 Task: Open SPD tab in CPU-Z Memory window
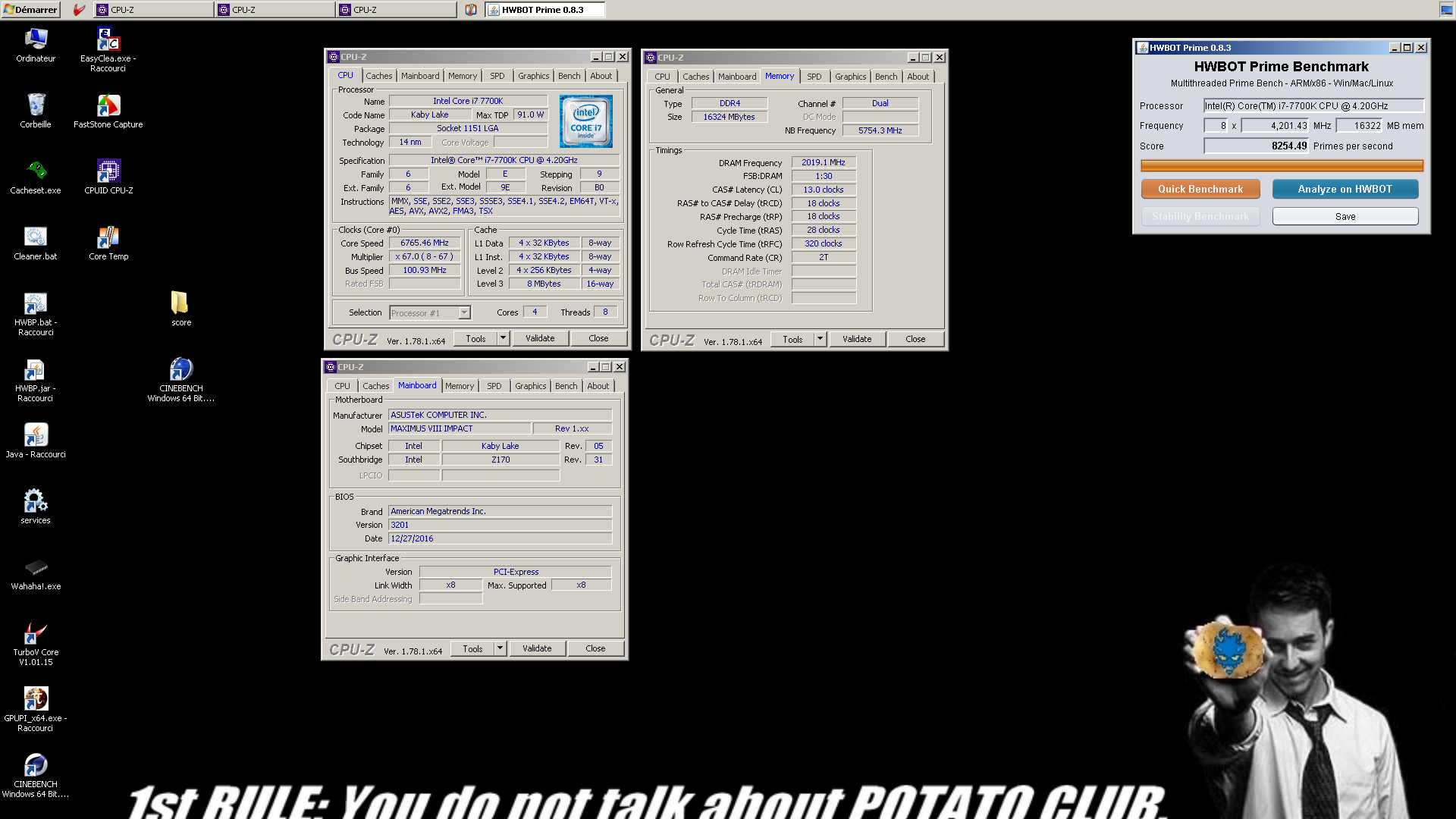point(814,77)
